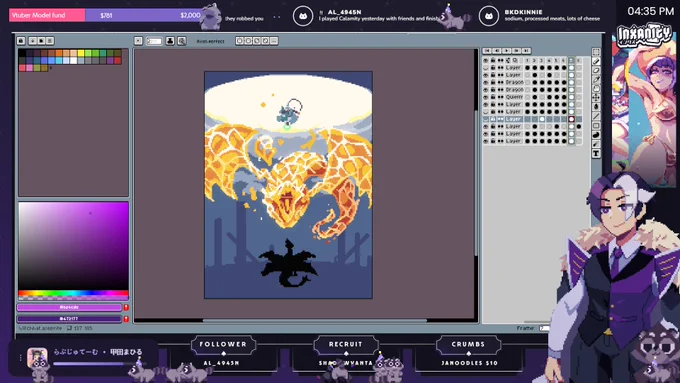Open the palette Options menu button

(x=50, y=41)
